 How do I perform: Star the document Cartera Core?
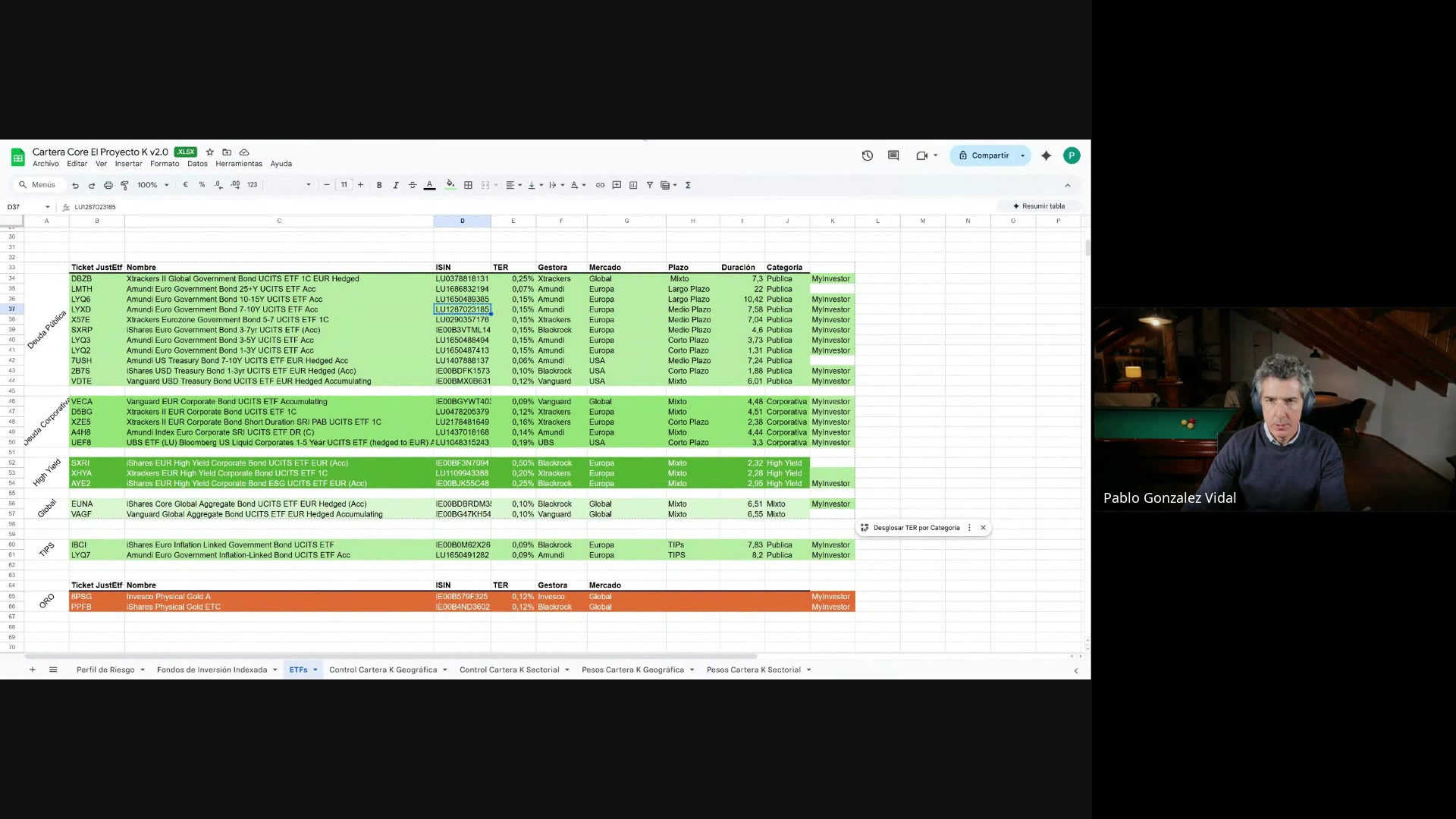click(210, 152)
